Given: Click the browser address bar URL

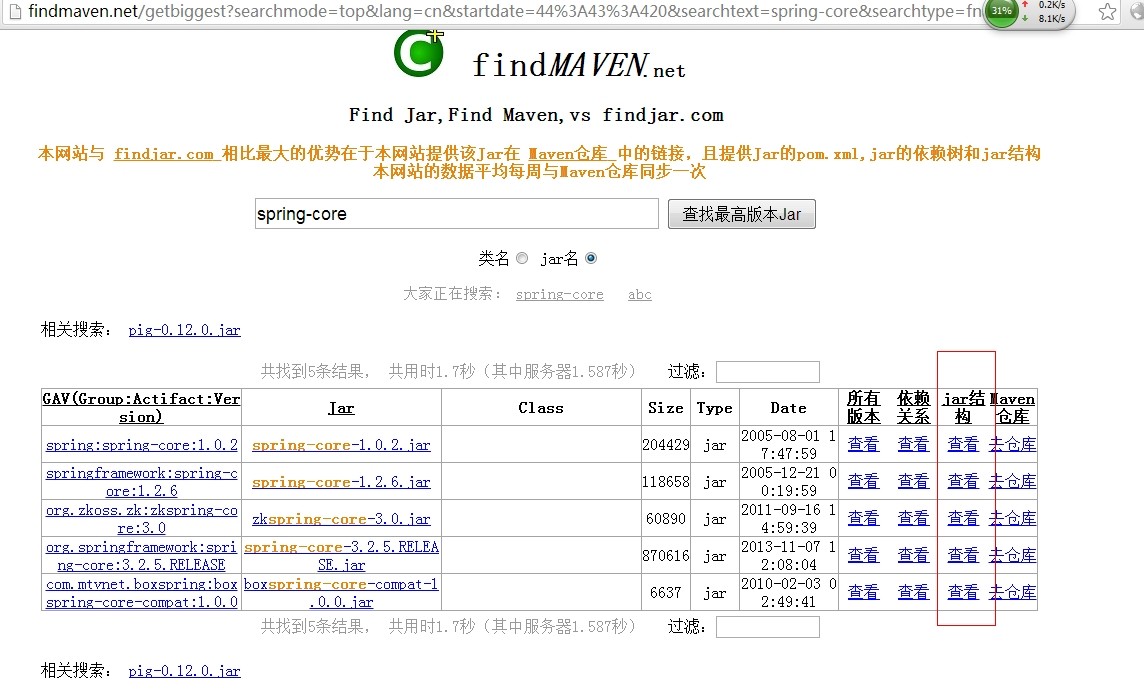Looking at the screenshot, I should click(x=503, y=12).
